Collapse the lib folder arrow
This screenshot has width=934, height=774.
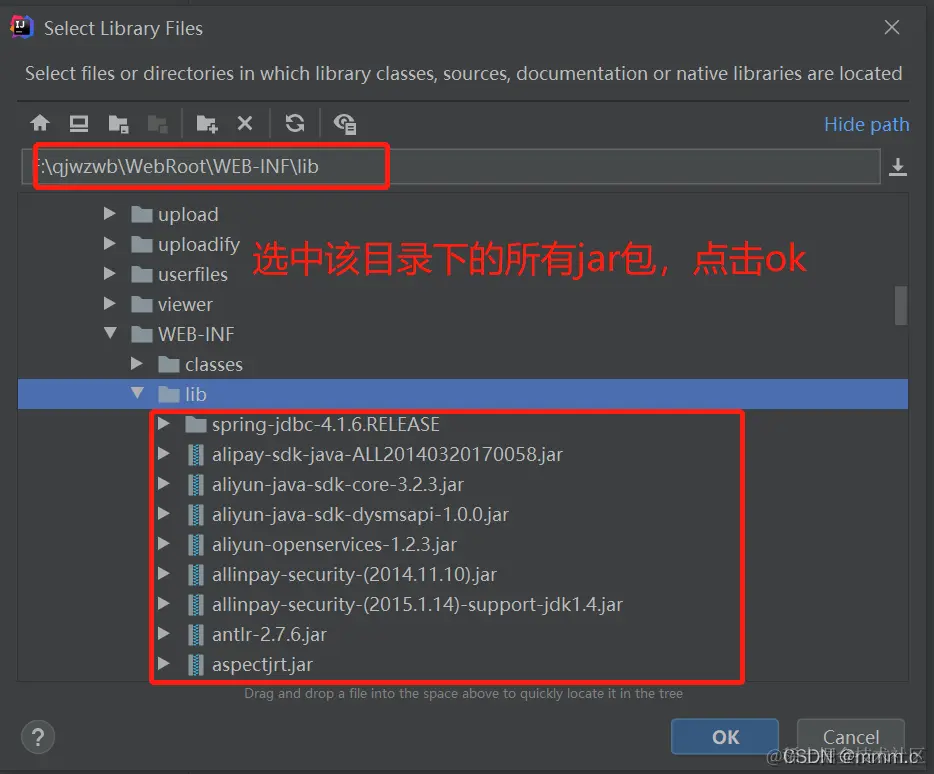pos(138,393)
